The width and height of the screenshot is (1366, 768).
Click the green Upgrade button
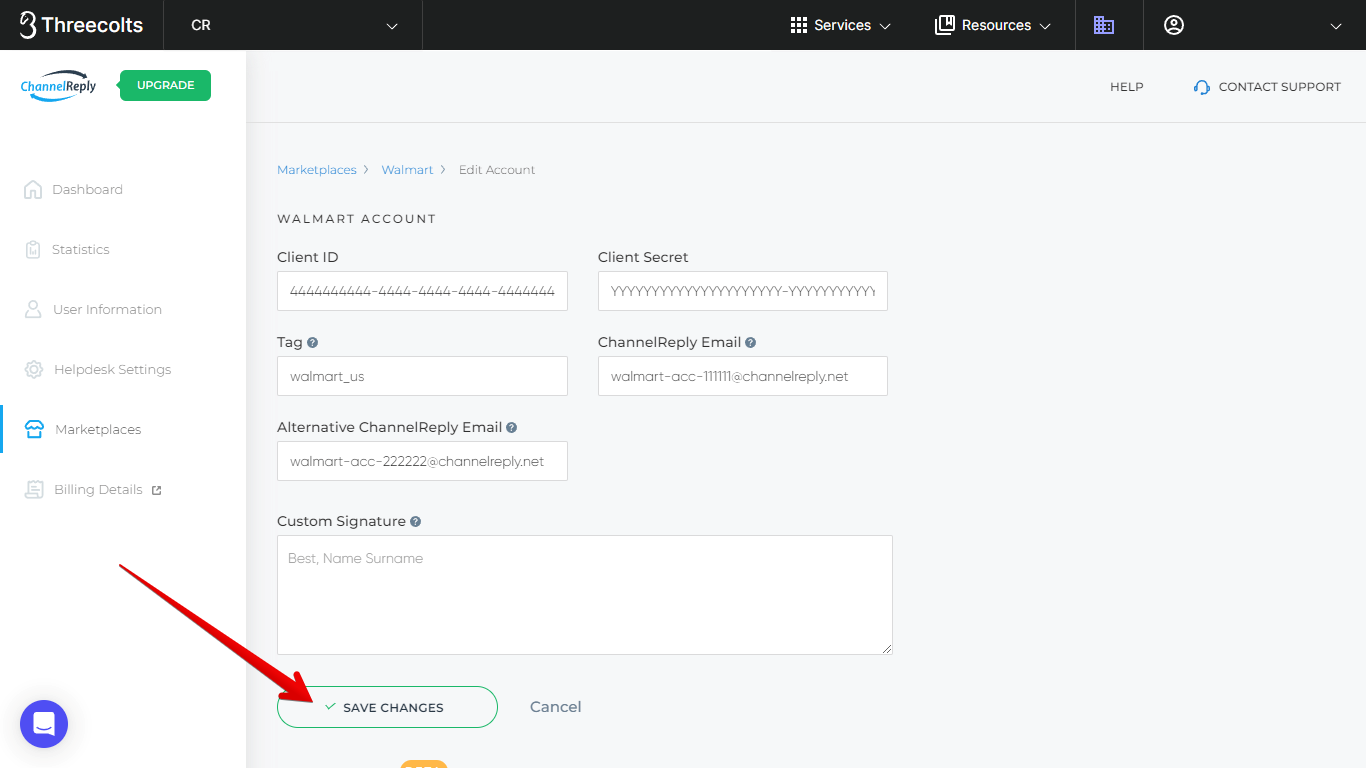[165, 86]
